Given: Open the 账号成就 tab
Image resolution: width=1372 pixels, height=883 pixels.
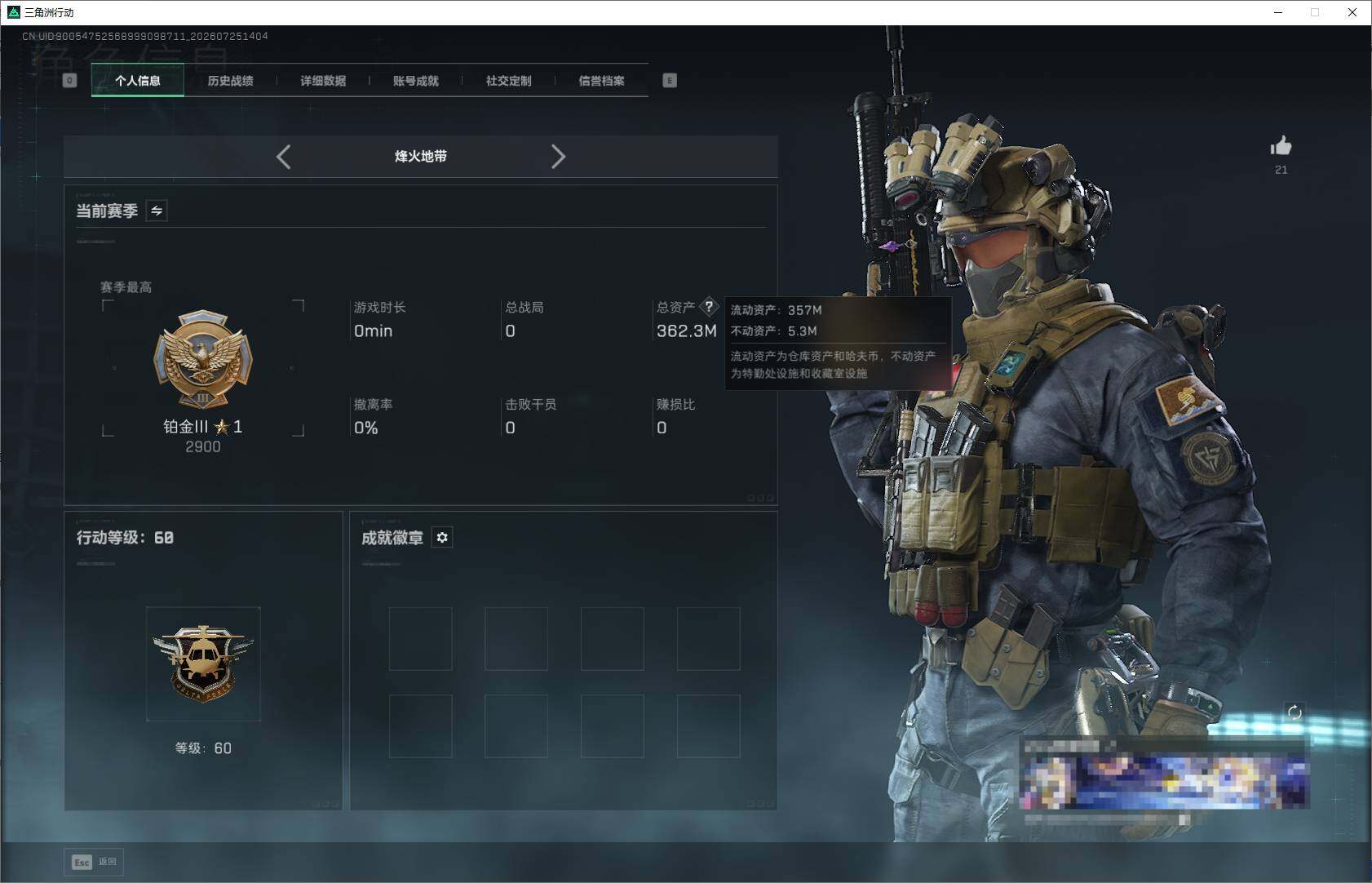Looking at the screenshot, I should click(x=416, y=80).
